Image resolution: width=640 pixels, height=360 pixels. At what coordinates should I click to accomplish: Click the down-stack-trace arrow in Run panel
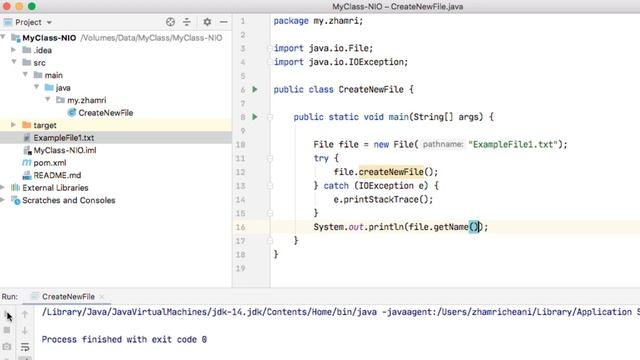point(25,330)
